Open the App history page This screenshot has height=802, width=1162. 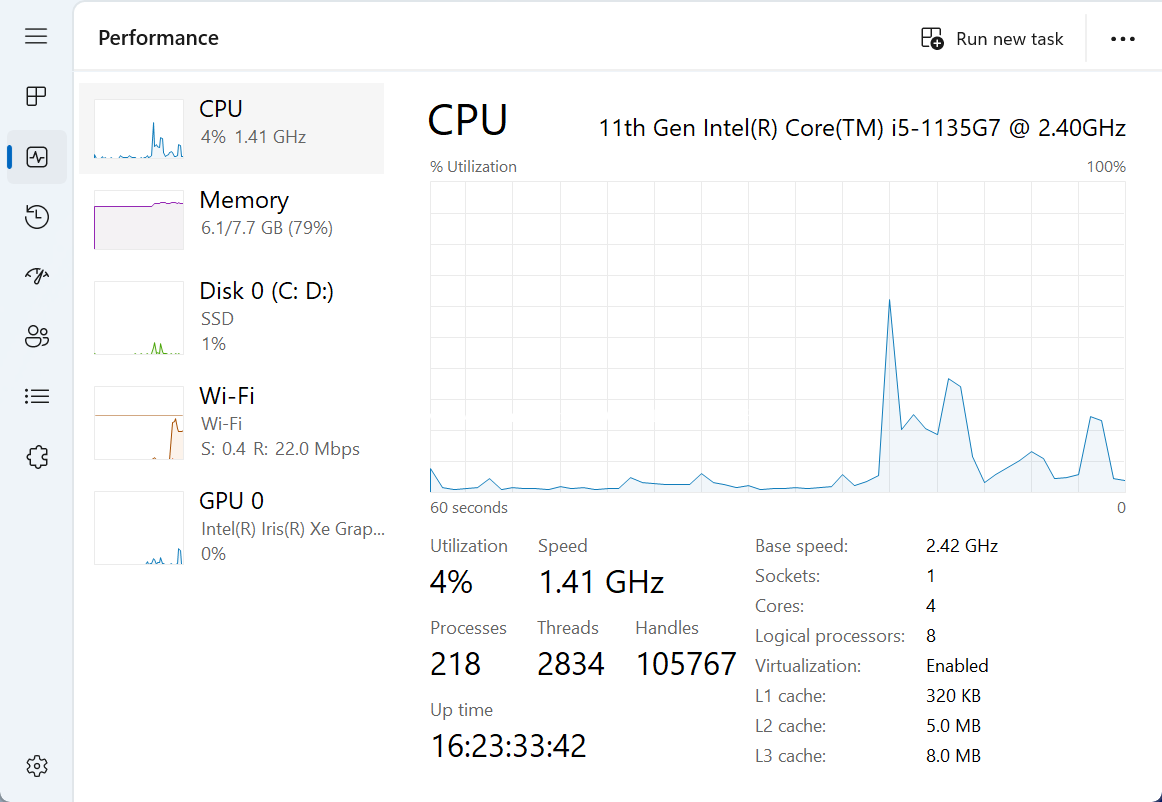coord(37,217)
